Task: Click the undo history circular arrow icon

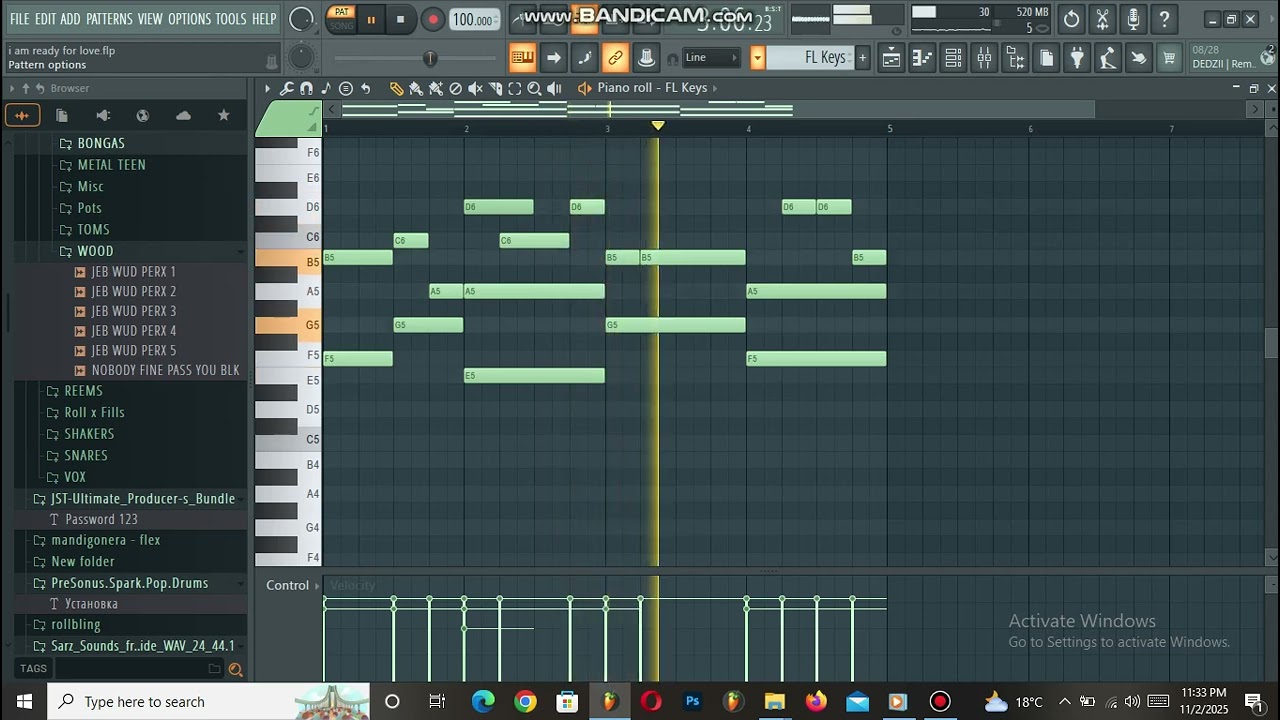Action: click(1071, 19)
